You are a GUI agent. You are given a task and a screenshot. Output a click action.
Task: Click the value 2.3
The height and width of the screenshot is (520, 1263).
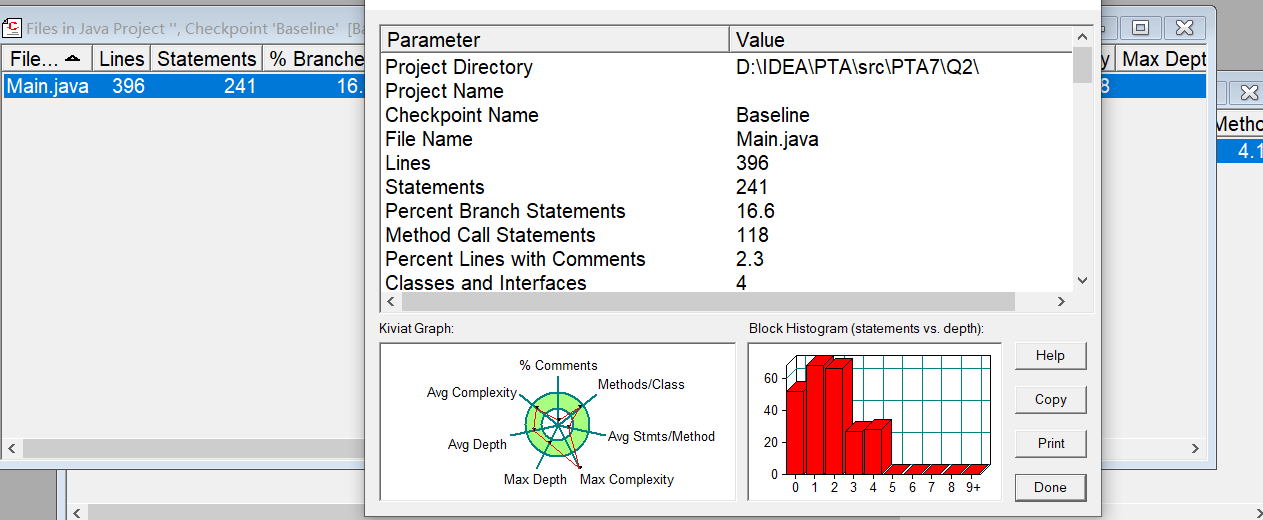point(750,259)
